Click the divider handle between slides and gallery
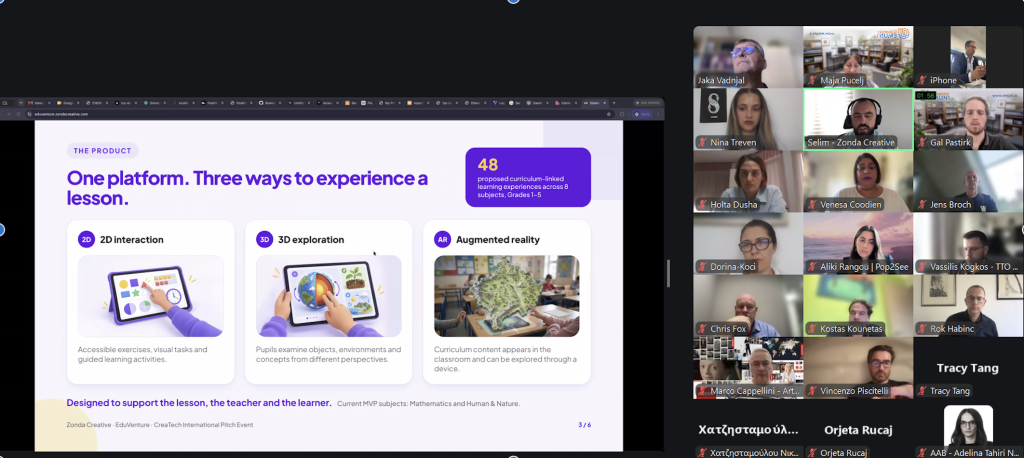1024x458 pixels. click(x=668, y=273)
